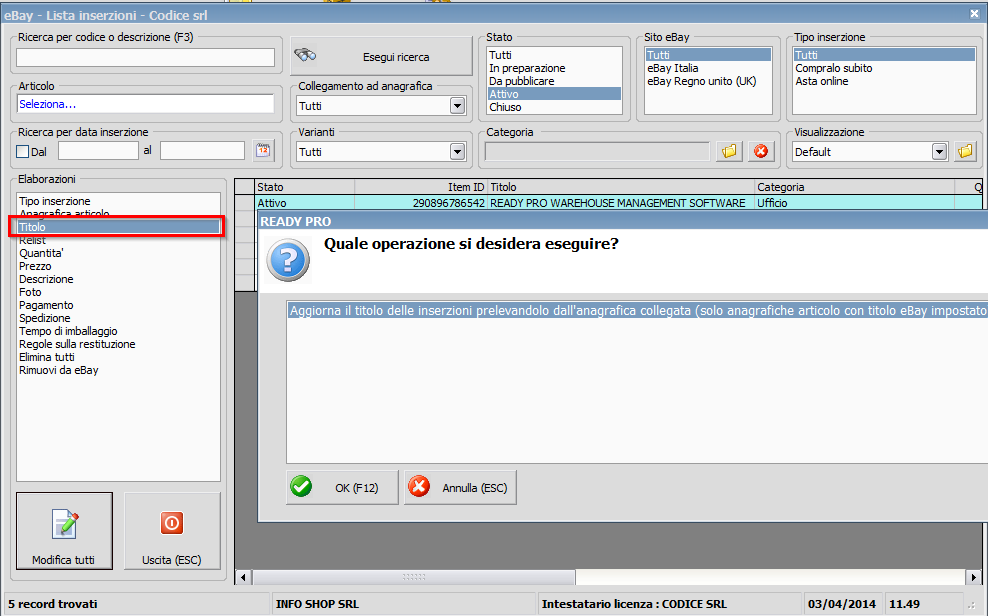Screen dimensions: 988x616
Task: Expand the Collegamento ad anagrafica dropdown
Action: [x=457, y=106]
